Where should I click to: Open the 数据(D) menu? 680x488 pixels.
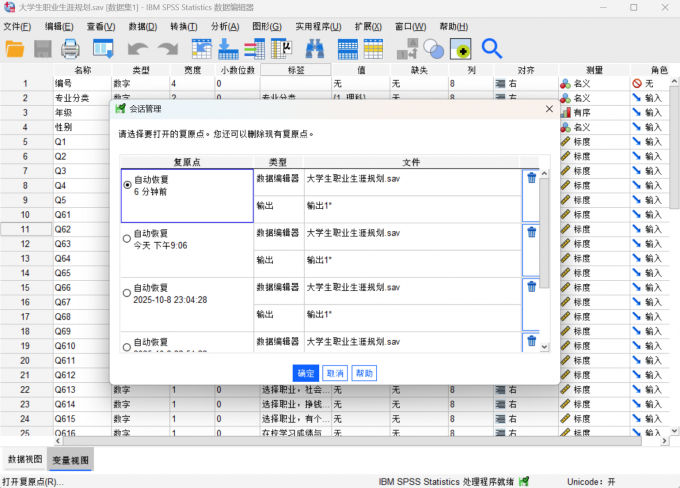[143, 26]
